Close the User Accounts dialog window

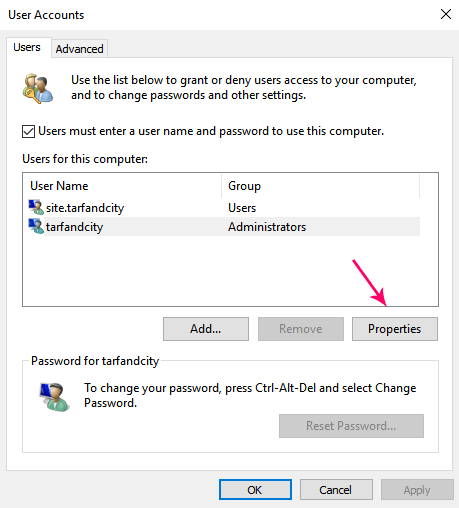pos(446,14)
